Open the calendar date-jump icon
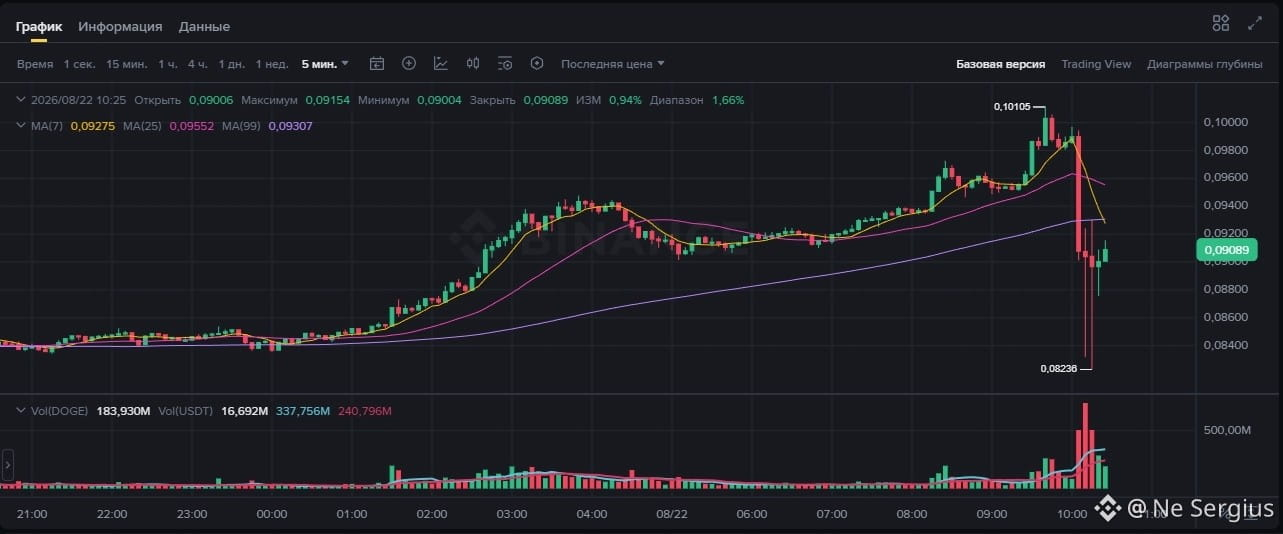This screenshot has width=1283, height=534. point(377,63)
